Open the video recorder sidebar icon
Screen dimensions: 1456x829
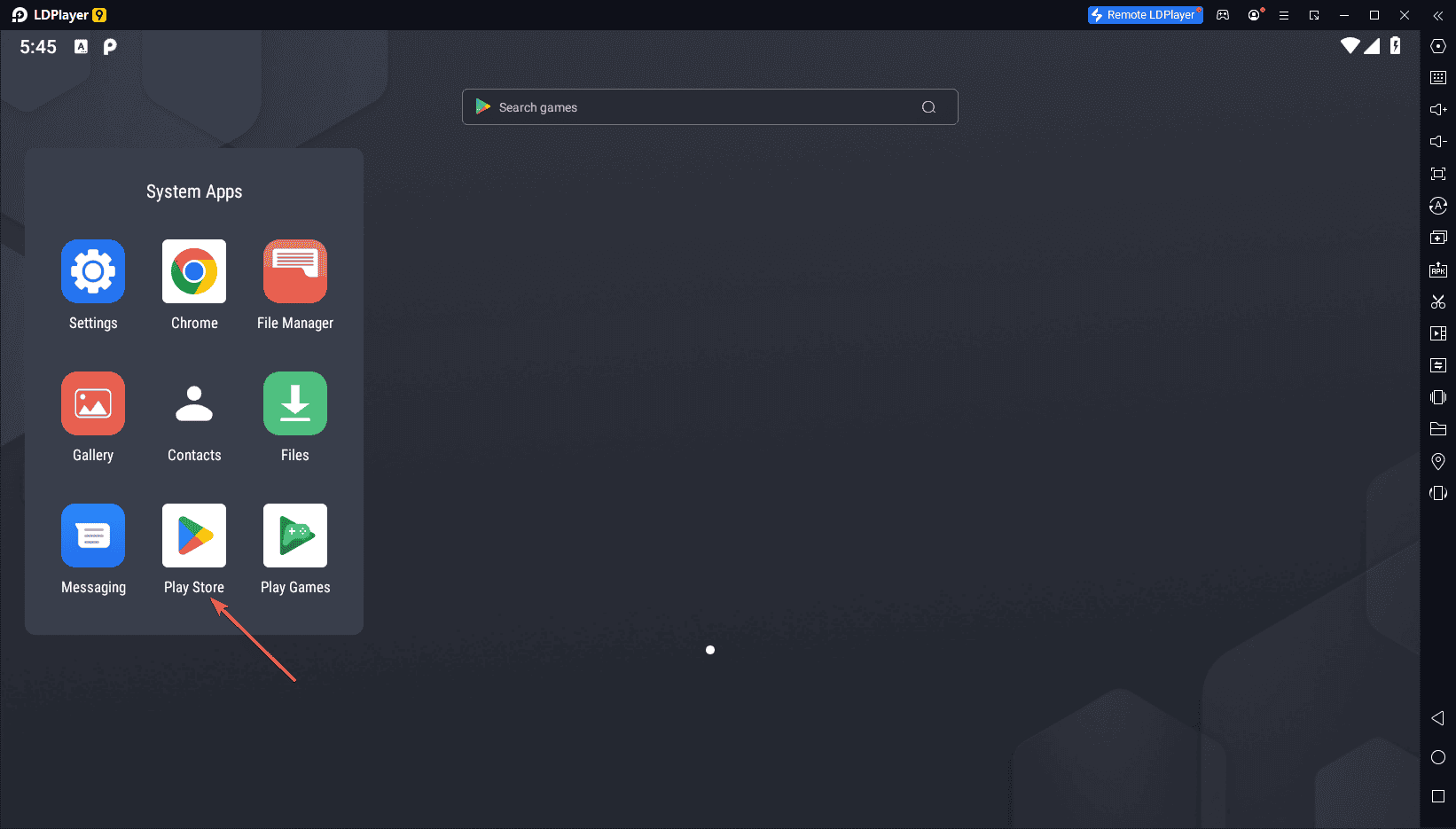1438,333
